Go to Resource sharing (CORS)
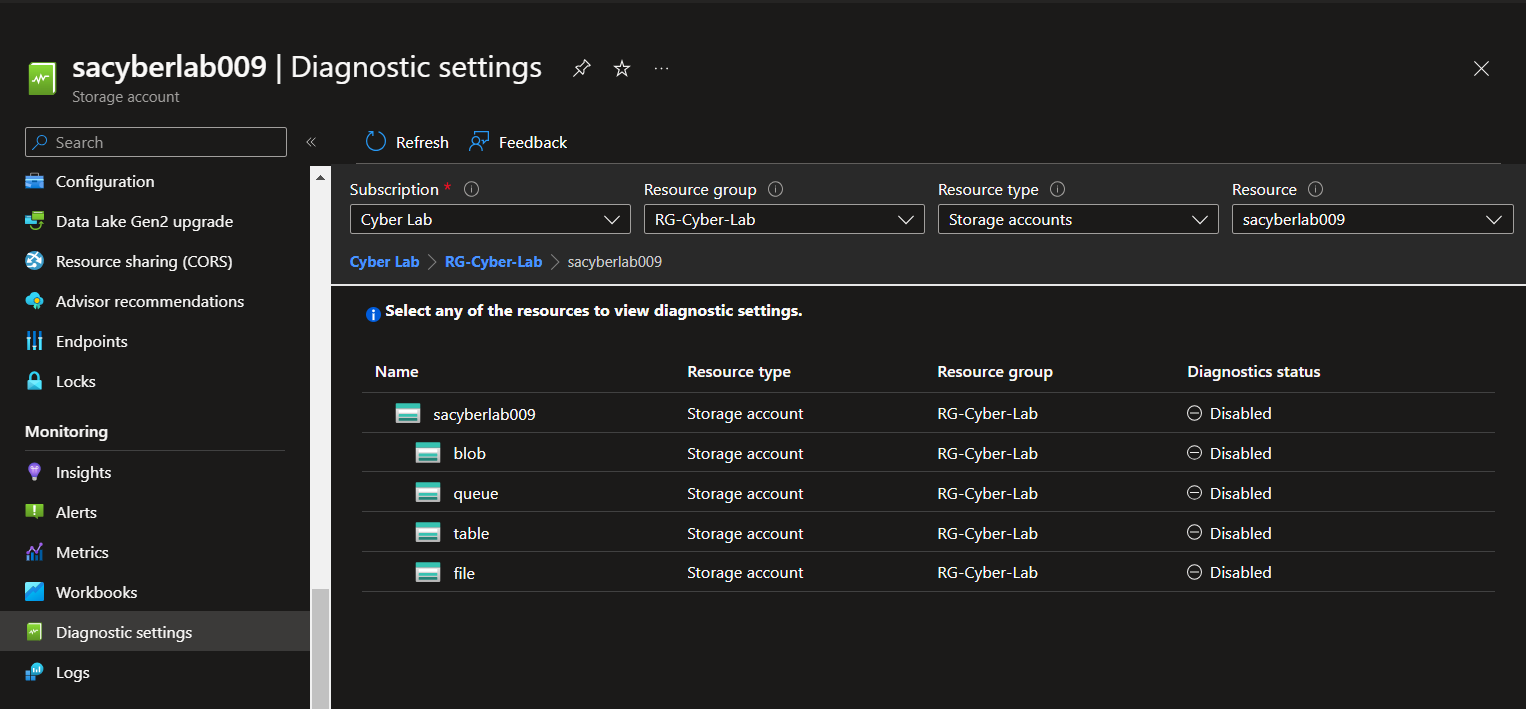The width and height of the screenshot is (1526, 709). click(x=156, y=261)
